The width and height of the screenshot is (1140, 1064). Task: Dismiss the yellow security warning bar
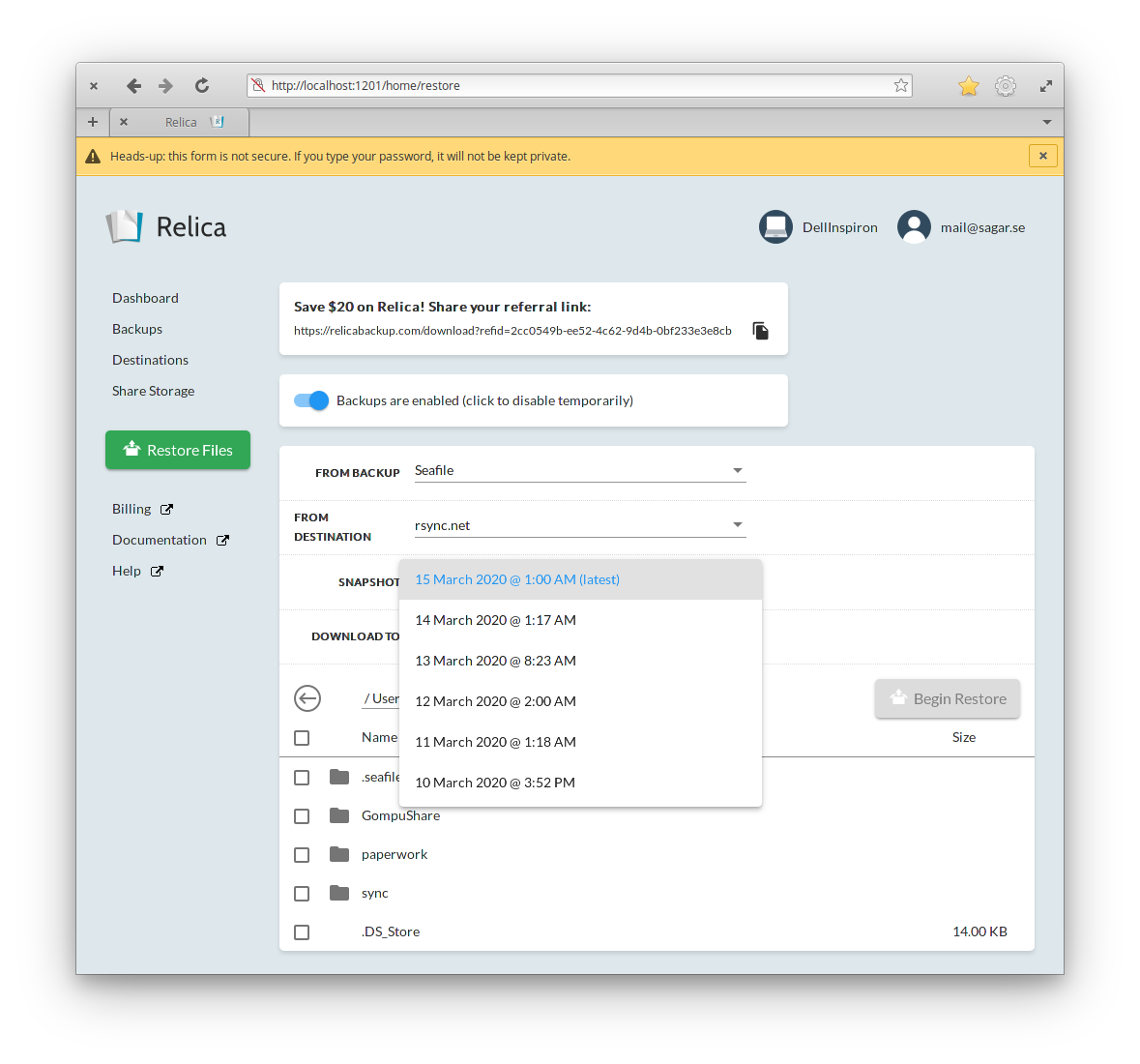point(1042,156)
